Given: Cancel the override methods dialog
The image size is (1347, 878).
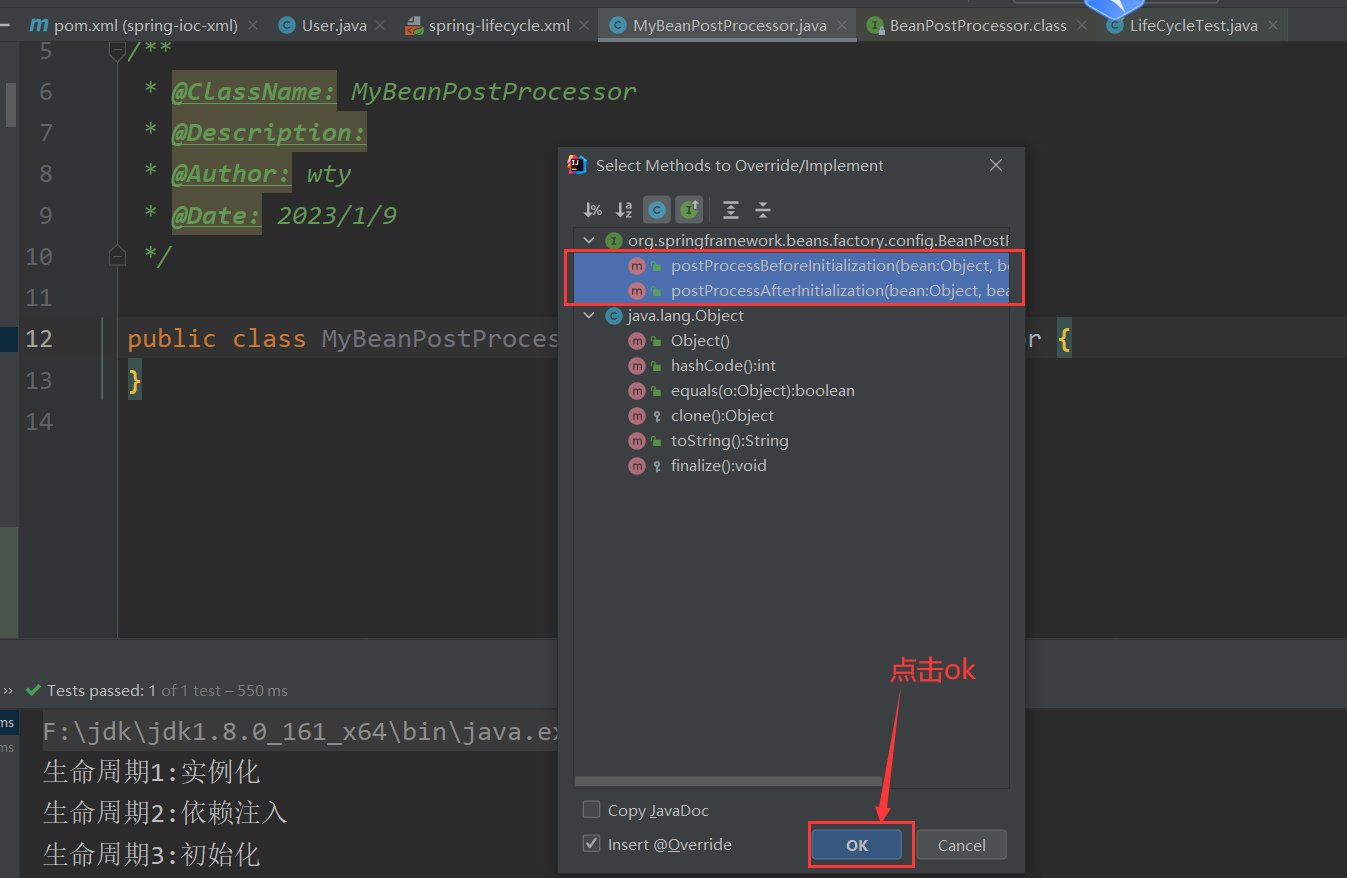Looking at the screenshot, I should [x=962, y=845].
